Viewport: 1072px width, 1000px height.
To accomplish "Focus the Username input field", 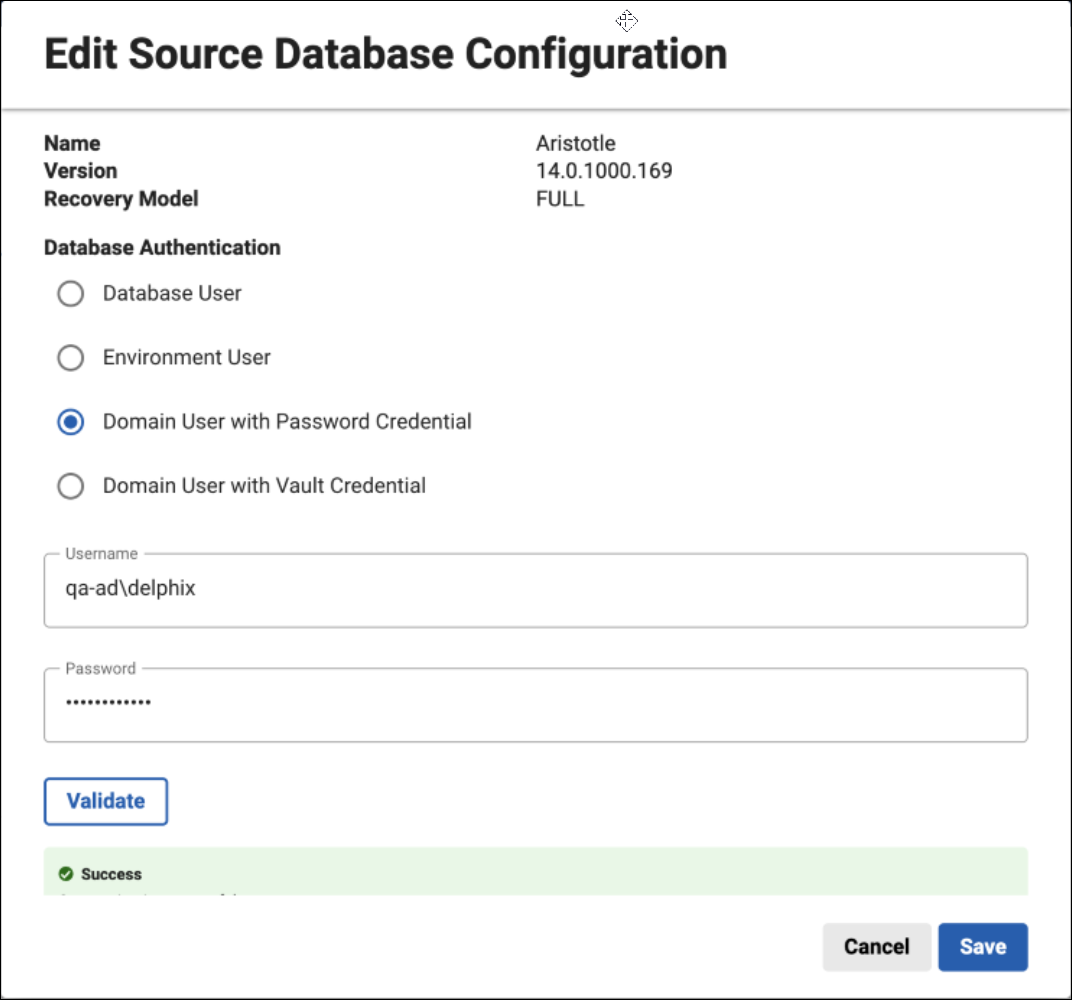I will [x=535, y=590].
